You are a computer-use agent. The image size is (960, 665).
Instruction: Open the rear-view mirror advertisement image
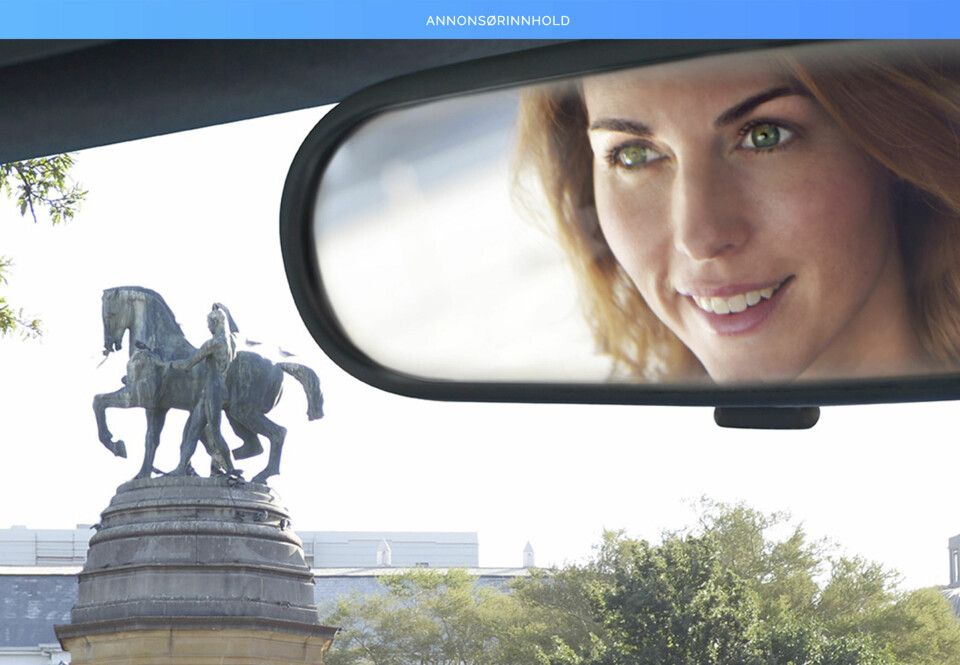point(480,352)
